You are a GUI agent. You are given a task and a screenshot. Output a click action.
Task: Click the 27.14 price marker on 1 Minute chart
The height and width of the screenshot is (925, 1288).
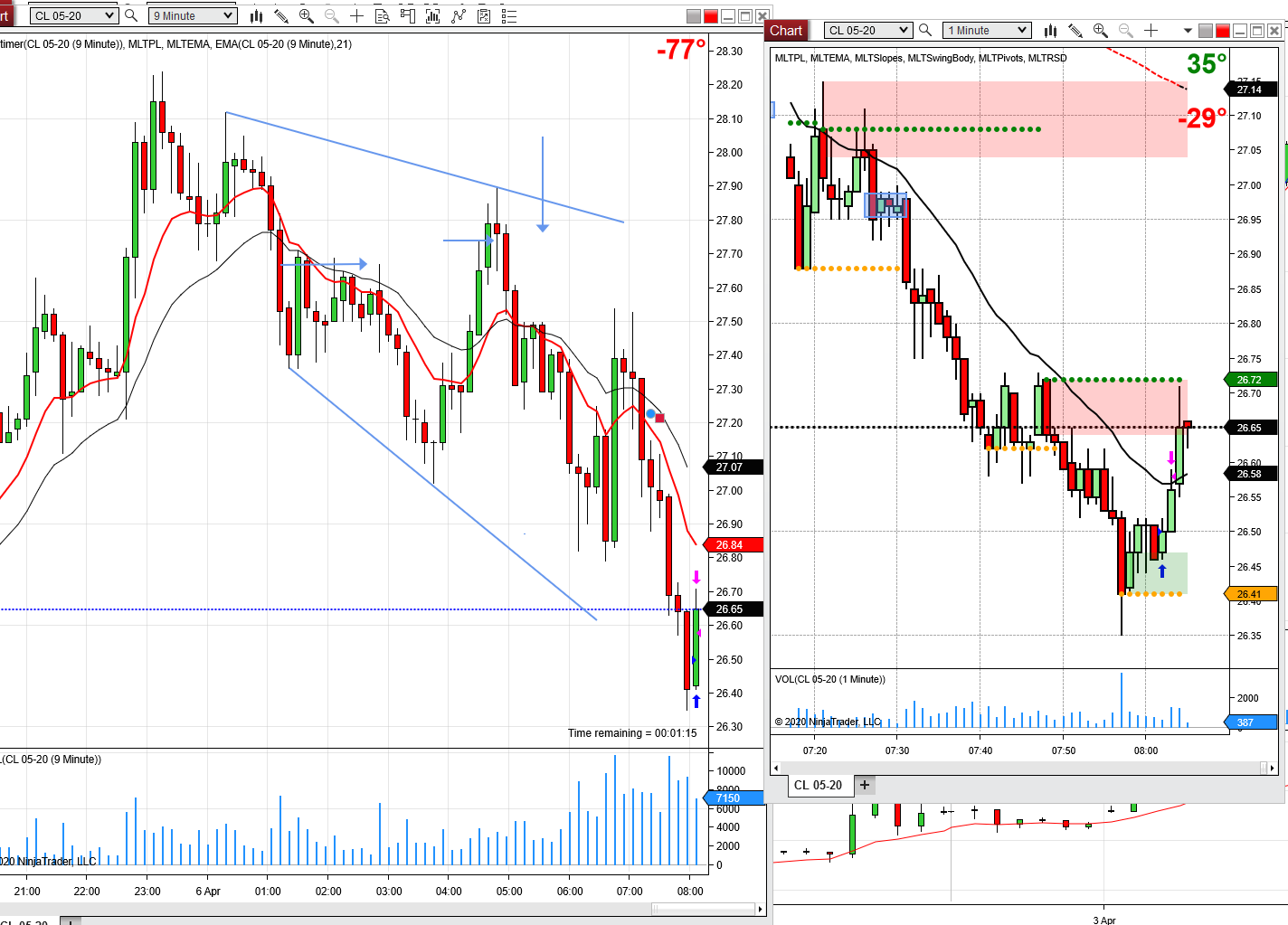pos(1251,90)
